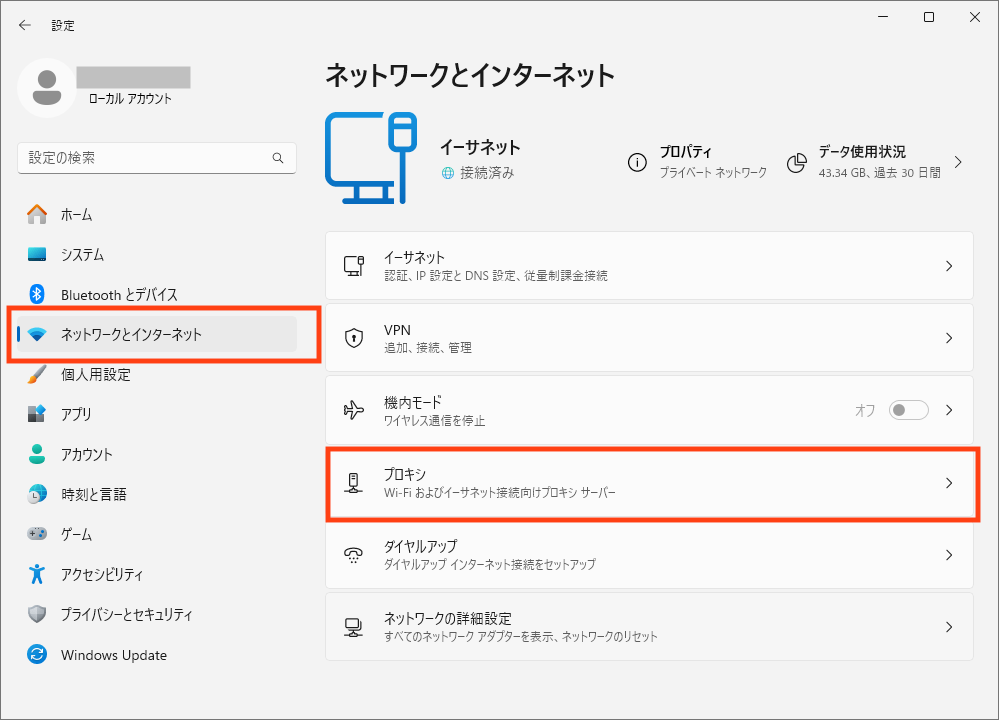Open the システム sidebar item
This screenshot has width=999, height=720.
pyautogui.click(x=82, y=255)
